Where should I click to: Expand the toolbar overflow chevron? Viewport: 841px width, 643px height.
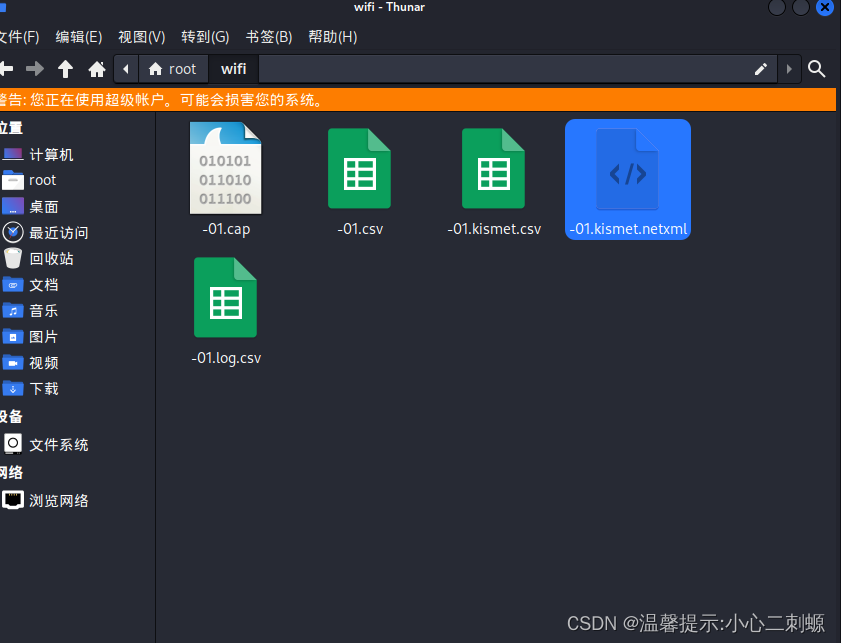[x=789, y=68]
